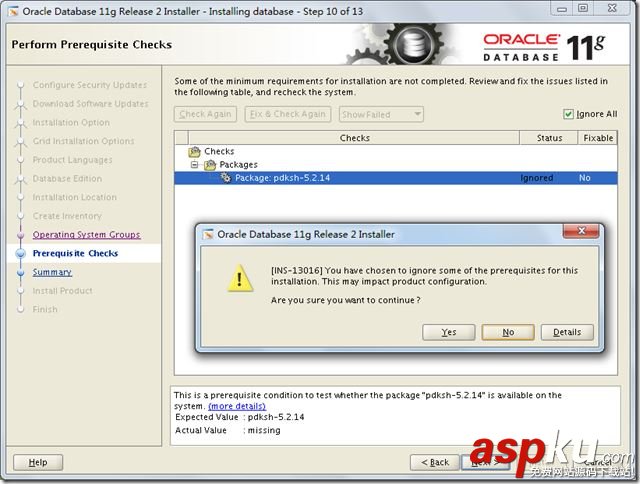Click the Operating System Groups step bullet

click(20, 235)
